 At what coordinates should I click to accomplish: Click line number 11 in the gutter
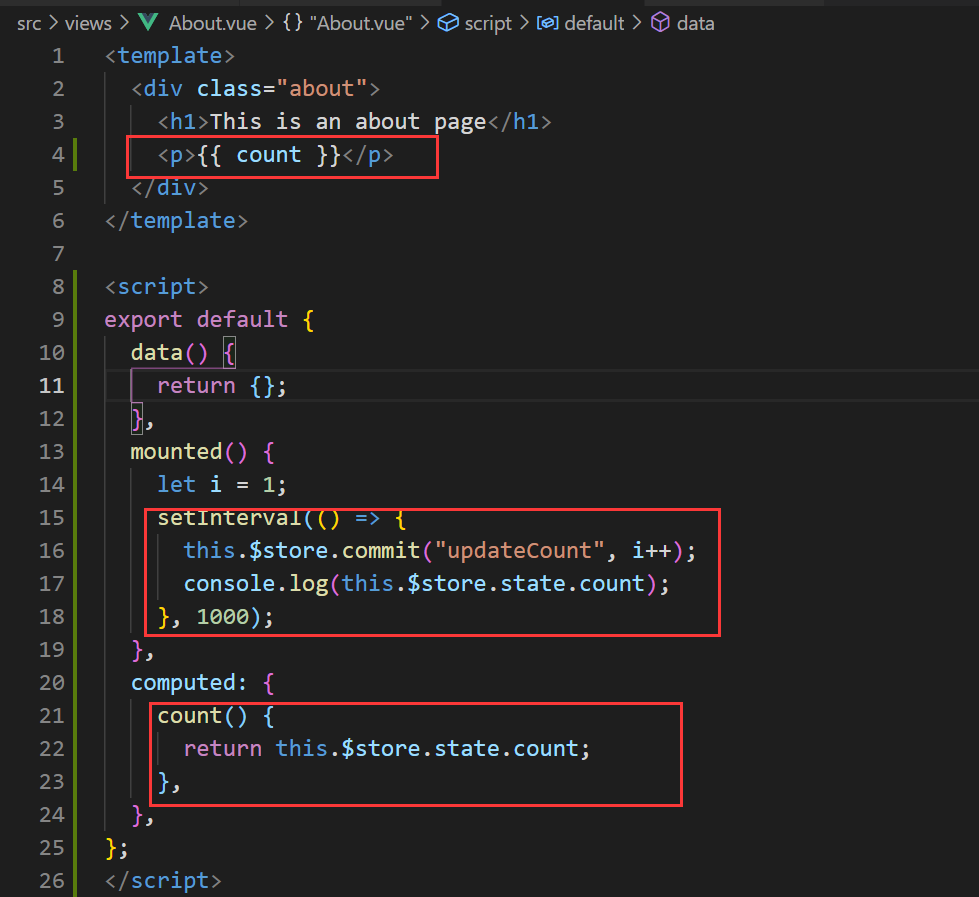pyautogui.click(x=52, y=386)
